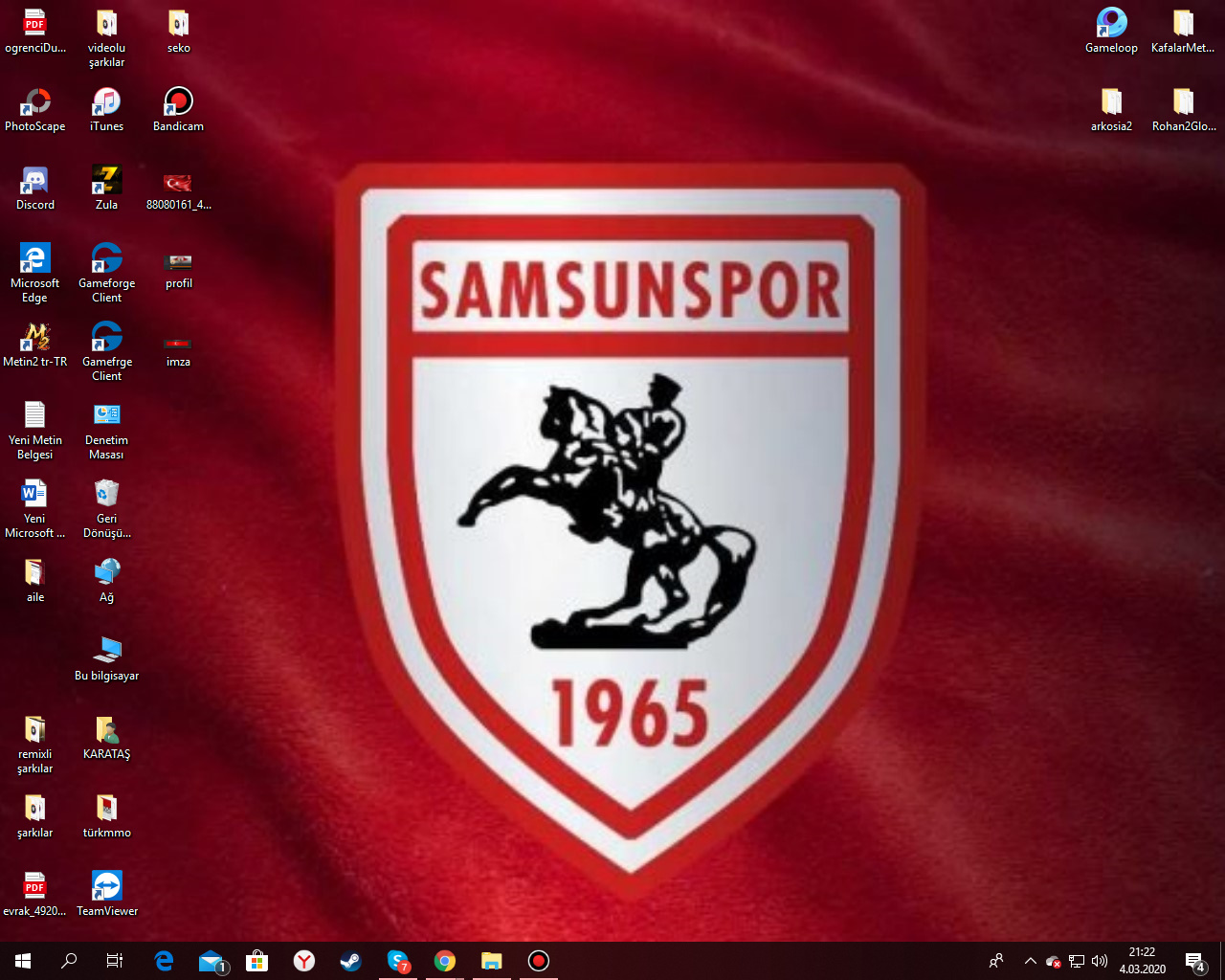Select the Yeni Microsoft Word document

[x=35, y=509]
